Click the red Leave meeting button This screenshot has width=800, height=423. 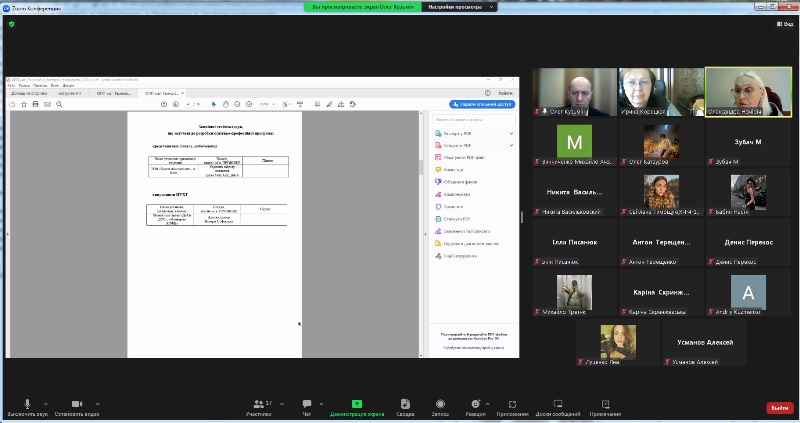[779, 408]
